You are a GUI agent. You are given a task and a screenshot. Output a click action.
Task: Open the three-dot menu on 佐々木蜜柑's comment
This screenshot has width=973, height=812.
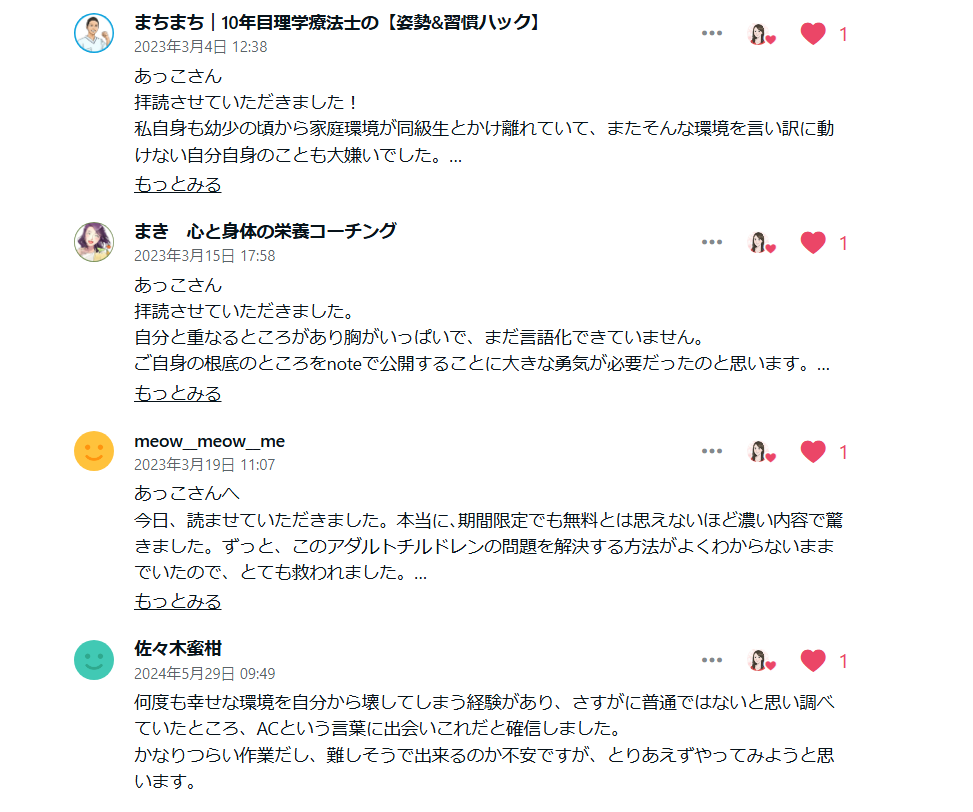tap(712, 661)
